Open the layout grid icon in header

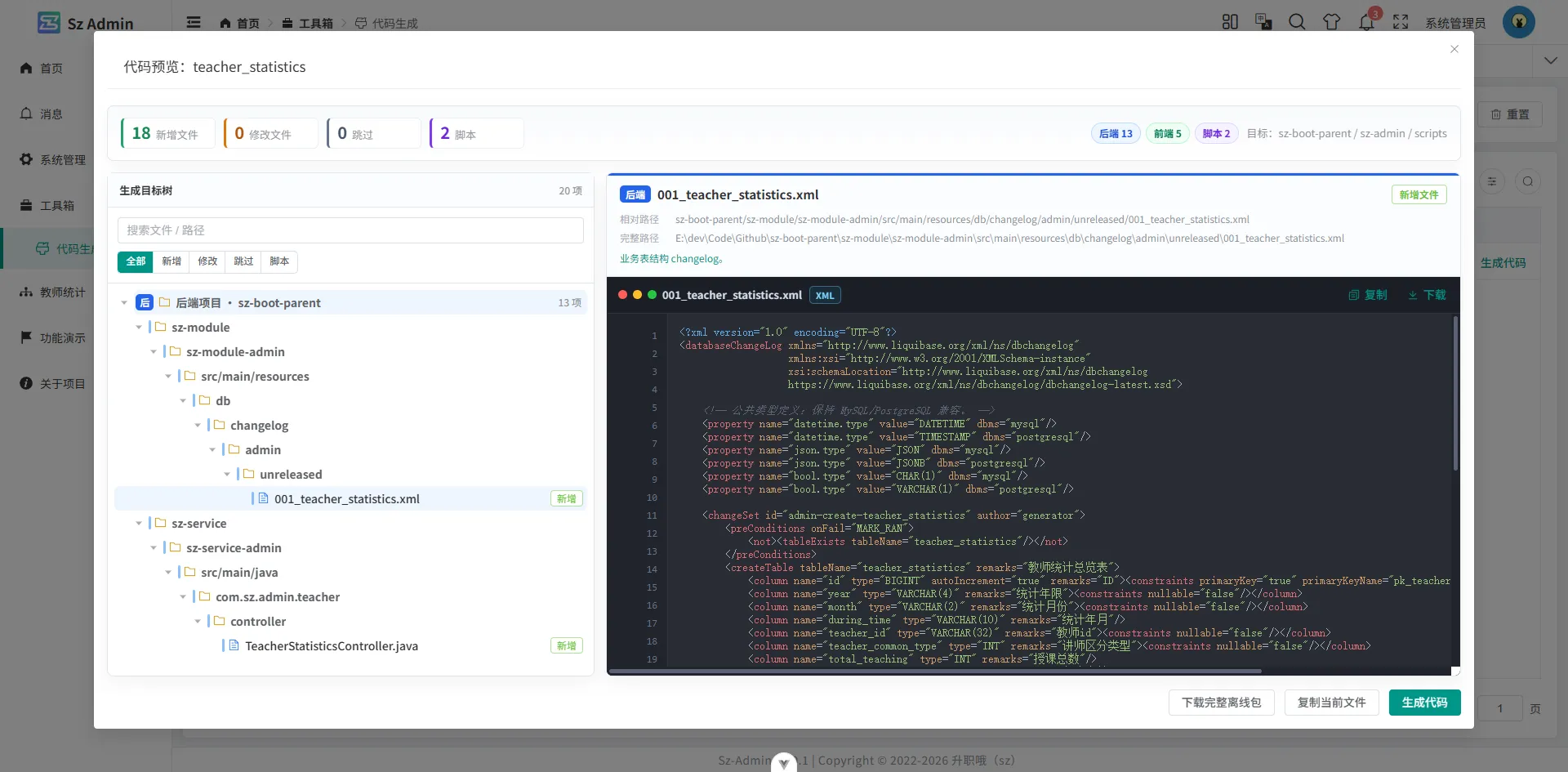coord(1230,22)
